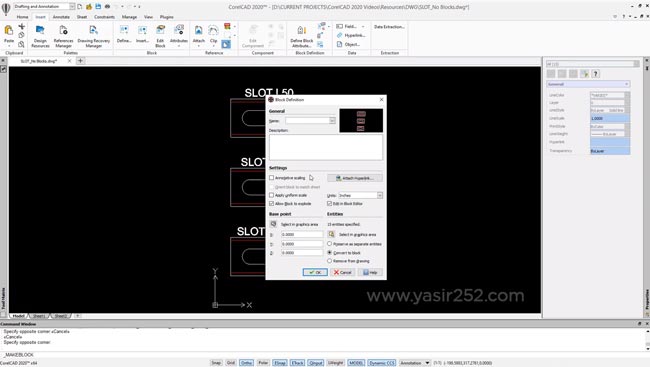
Task: Cancel the Block Definition dialog
Action: [x=342, y=272]
